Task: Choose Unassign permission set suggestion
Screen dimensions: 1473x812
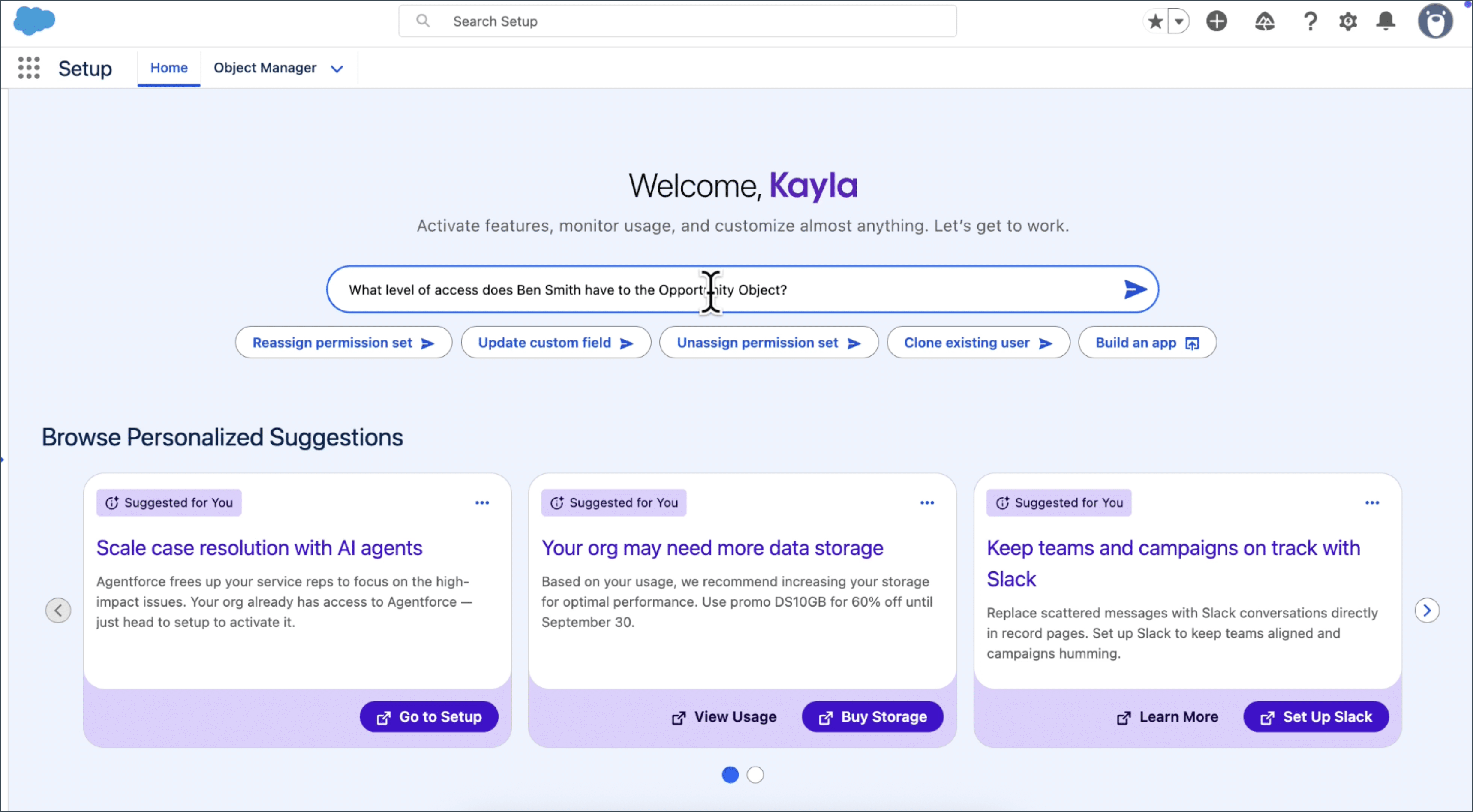Action: [x=769, y=343]
